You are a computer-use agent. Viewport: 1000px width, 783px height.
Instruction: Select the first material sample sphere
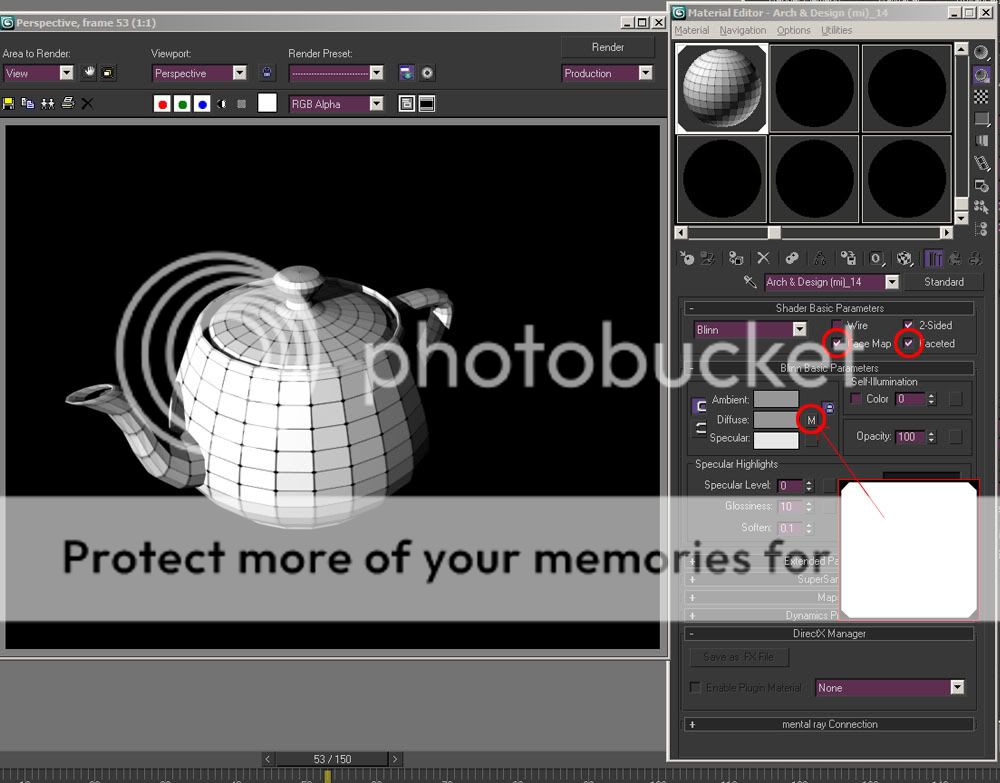tap(721, 88)
